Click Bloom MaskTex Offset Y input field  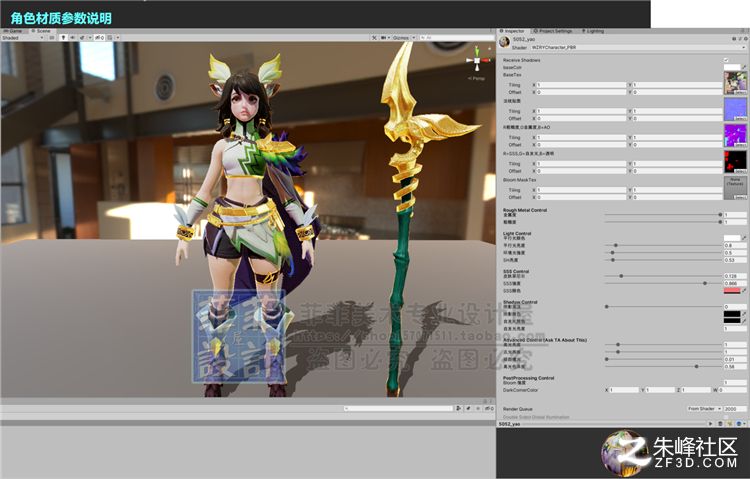click(677, 197)
